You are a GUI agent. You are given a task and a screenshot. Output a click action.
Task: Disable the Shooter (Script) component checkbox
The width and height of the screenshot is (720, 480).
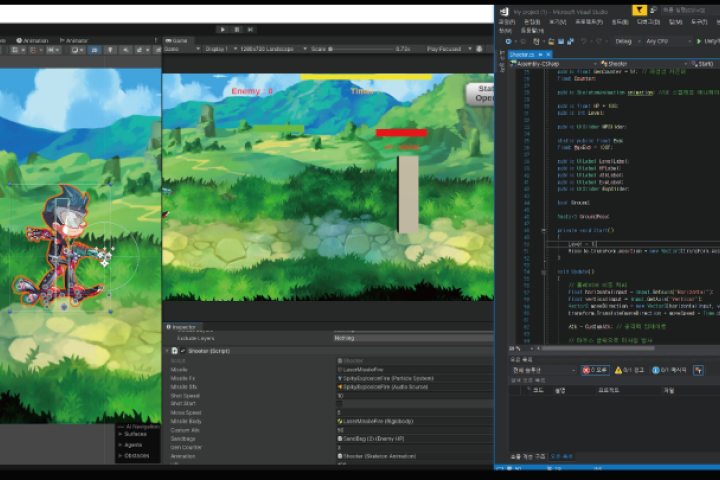[x=183, y=350]
